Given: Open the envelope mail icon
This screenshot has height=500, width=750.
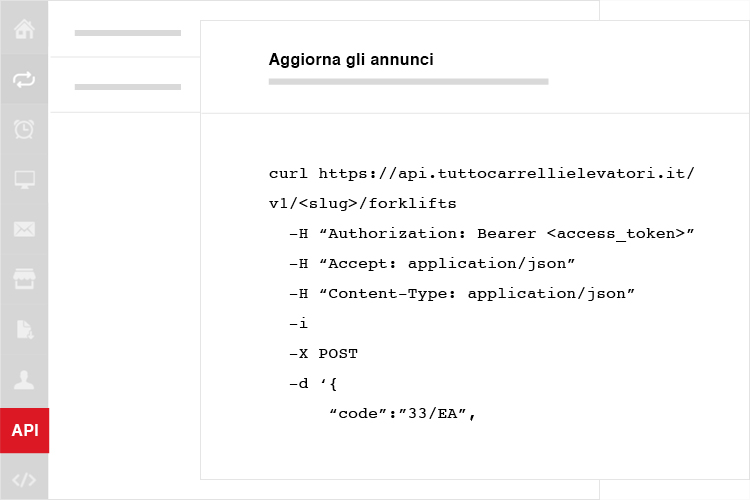Looking at the screenshot, I should 24,229.
